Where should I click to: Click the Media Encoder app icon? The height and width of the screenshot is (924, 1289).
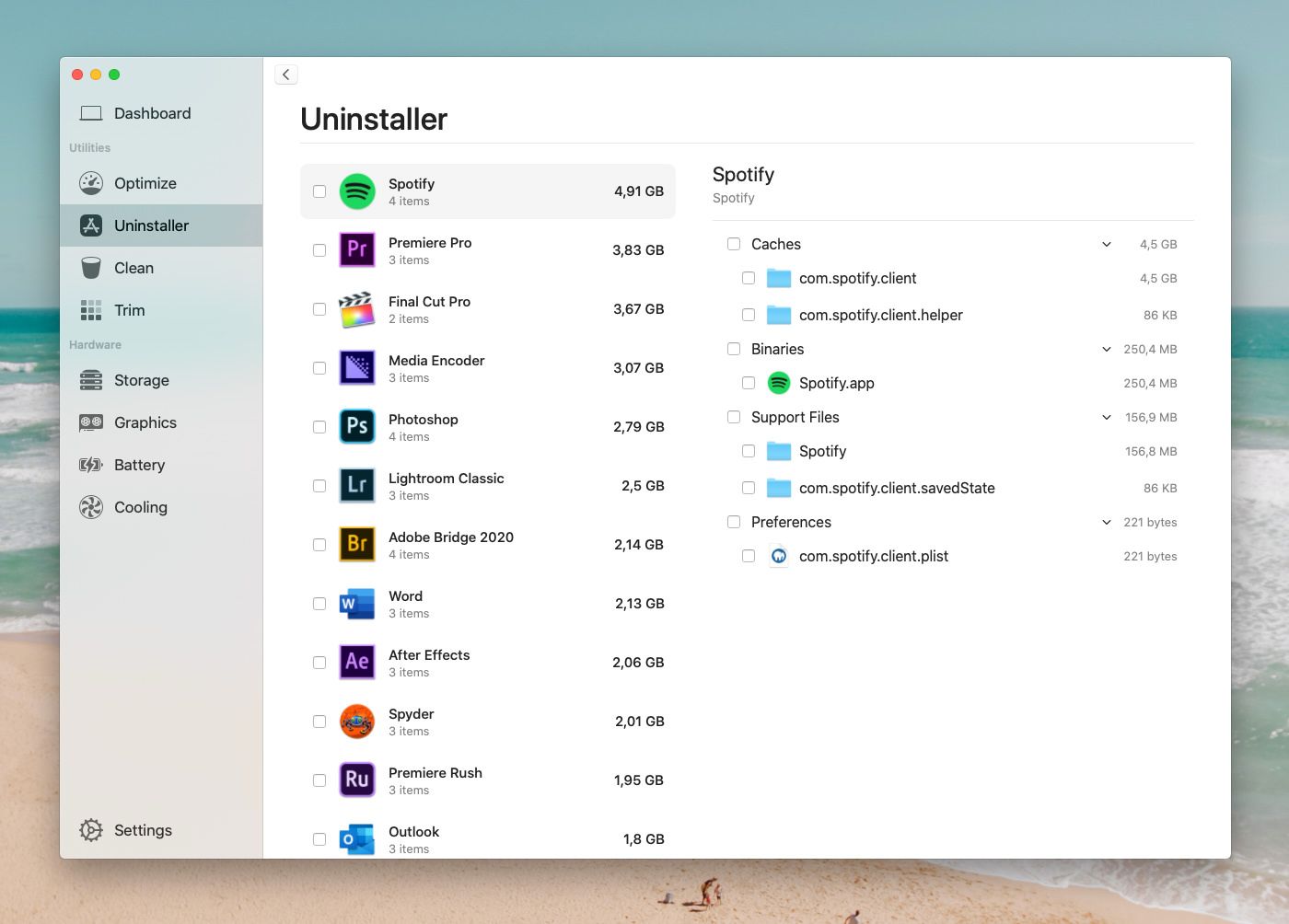click(x=357, y=368)
